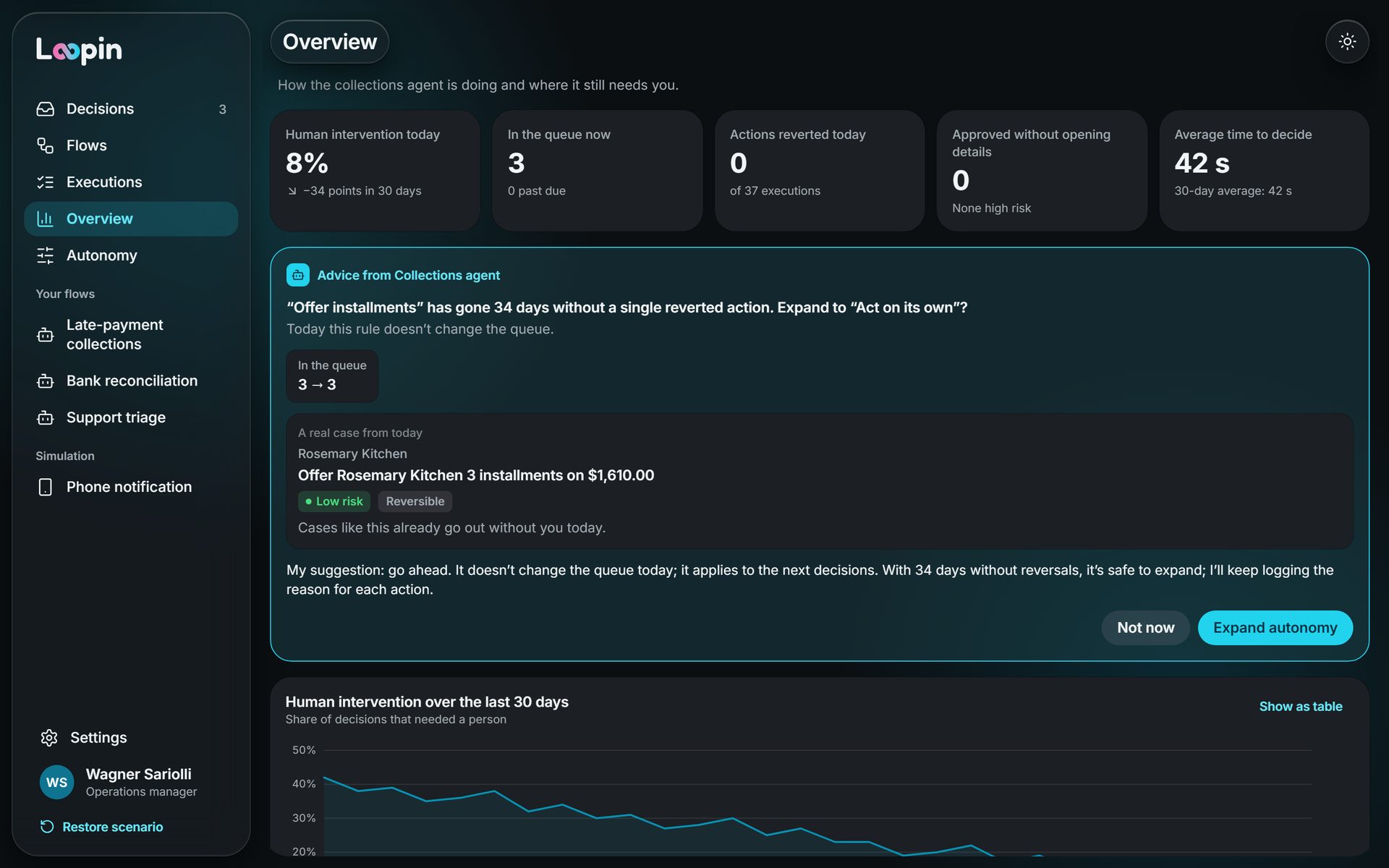Click the Collections agent advice bot icon
Image resolution: width=1389 pixels, height=868 pixels.
pyautogui.click(x=298, y=275)
